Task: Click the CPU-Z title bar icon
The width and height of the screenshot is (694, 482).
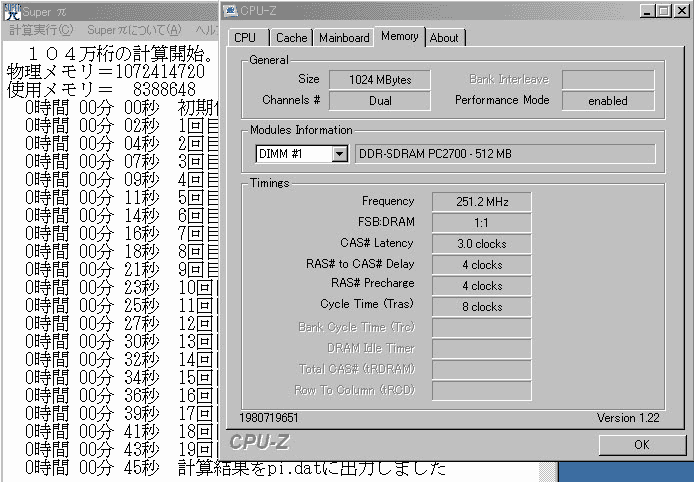Action: pos(233,10)
